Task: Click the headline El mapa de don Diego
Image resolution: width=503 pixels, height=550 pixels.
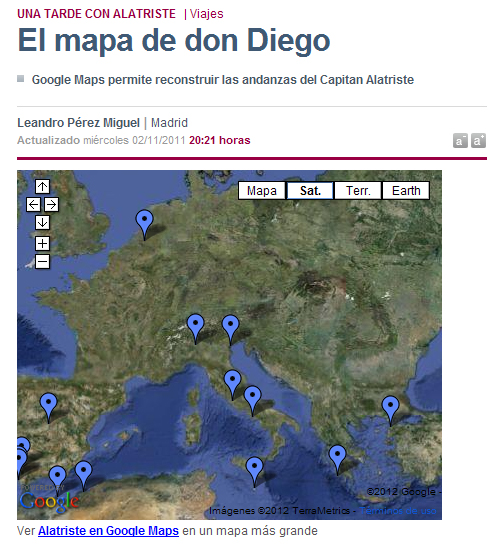Action: coord(174,41)
